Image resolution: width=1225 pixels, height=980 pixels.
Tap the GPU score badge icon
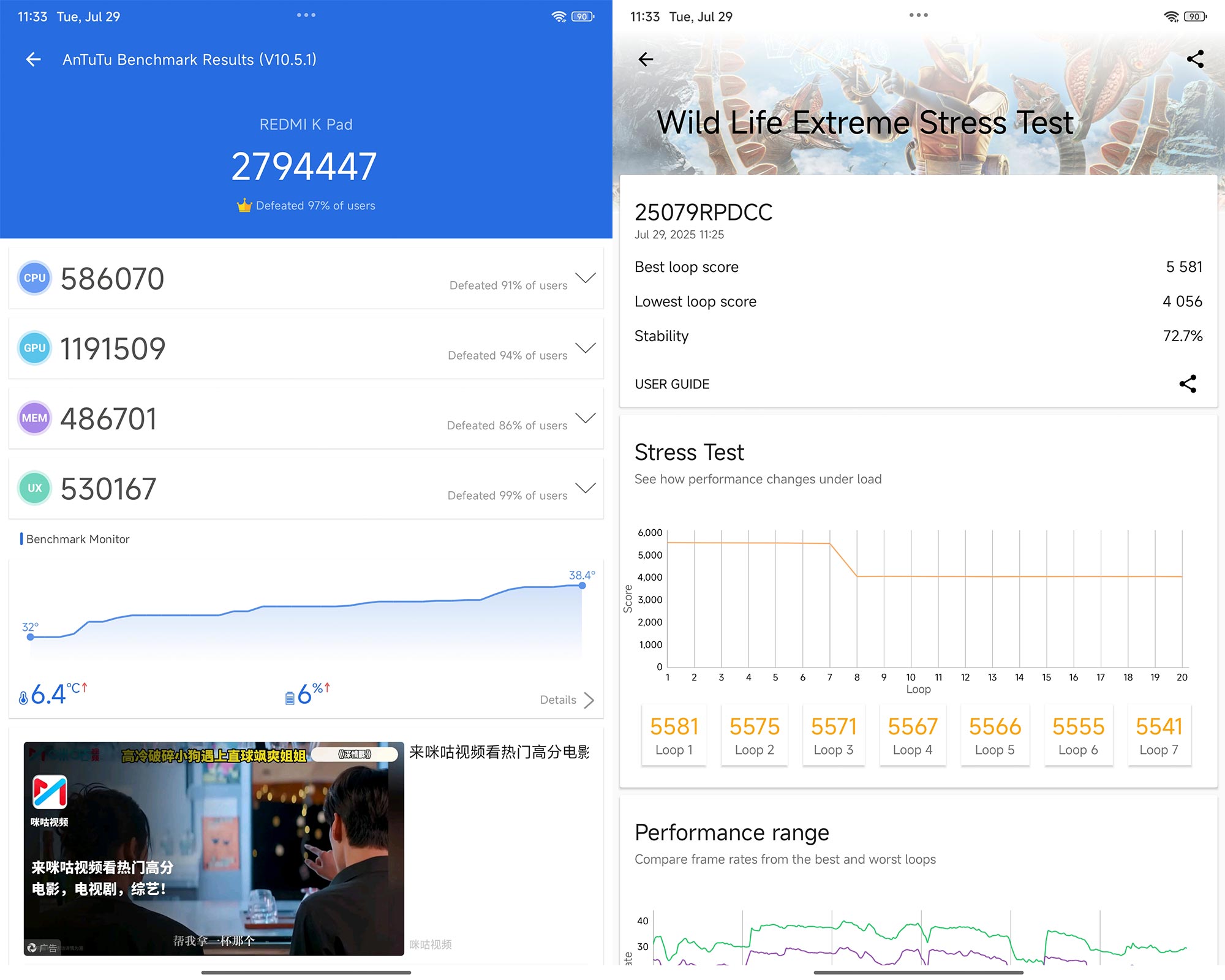(x=34, y=348)
